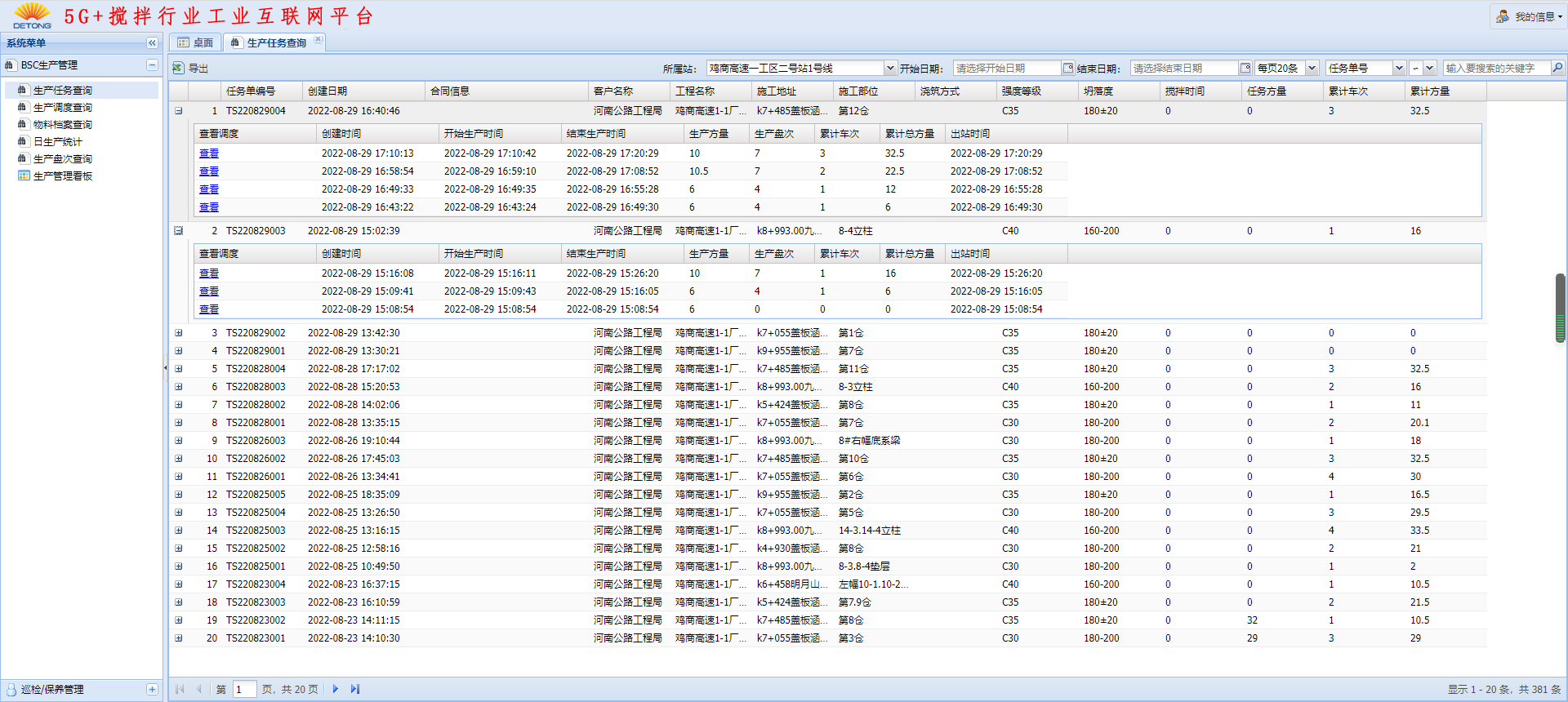The image size is (1568, 702).
Task: Open the 任务单号 search field dropdown
Action: click(x=1399, y=69)
